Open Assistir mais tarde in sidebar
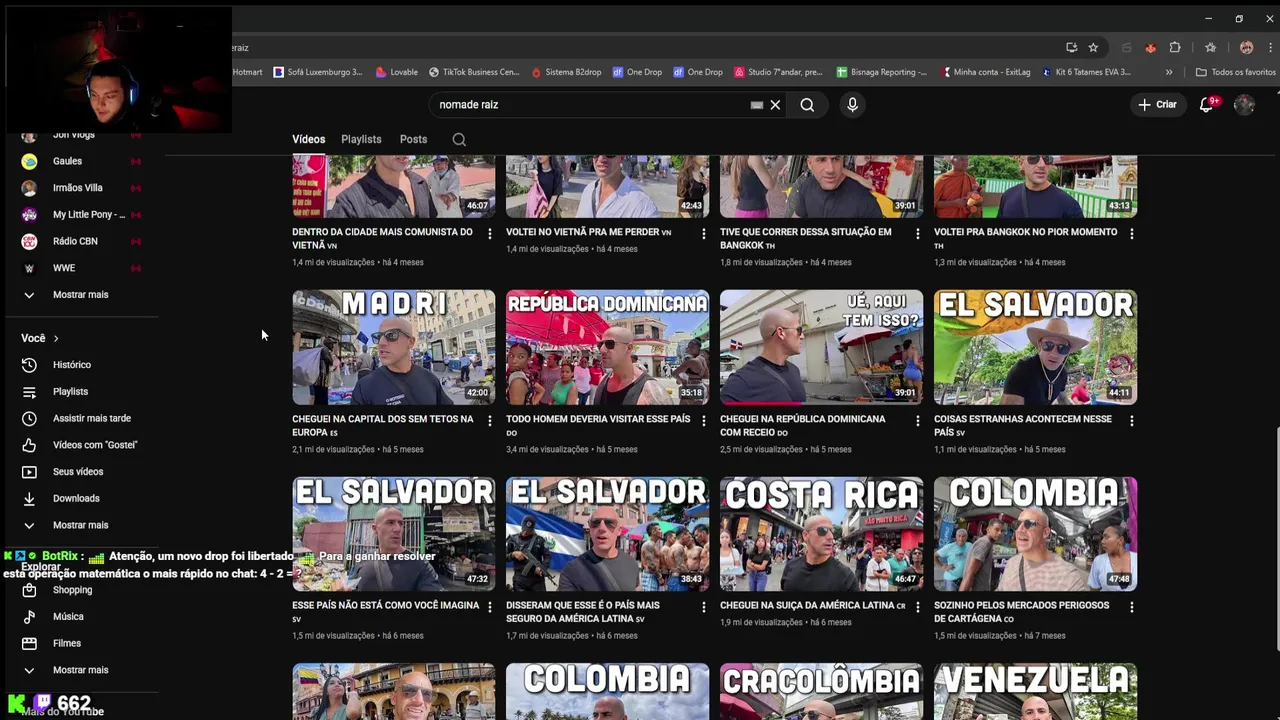Viewport: 1280px width, 720px height. 83,418
